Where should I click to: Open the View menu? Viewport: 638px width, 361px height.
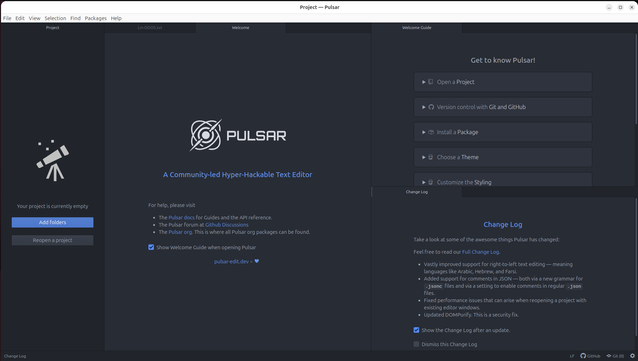coord(35,18)
